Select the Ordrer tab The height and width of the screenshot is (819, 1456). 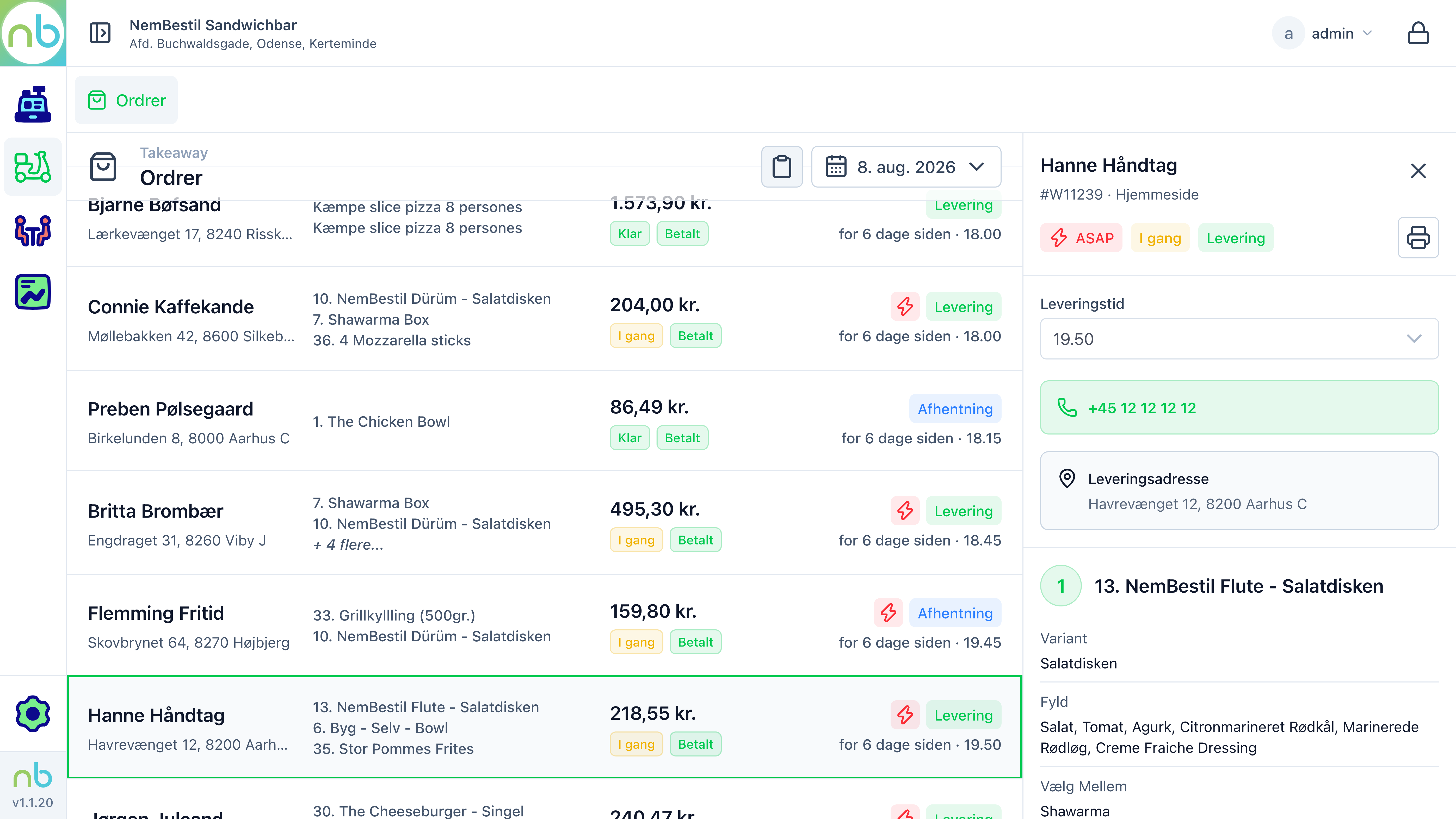pos(126,100)
